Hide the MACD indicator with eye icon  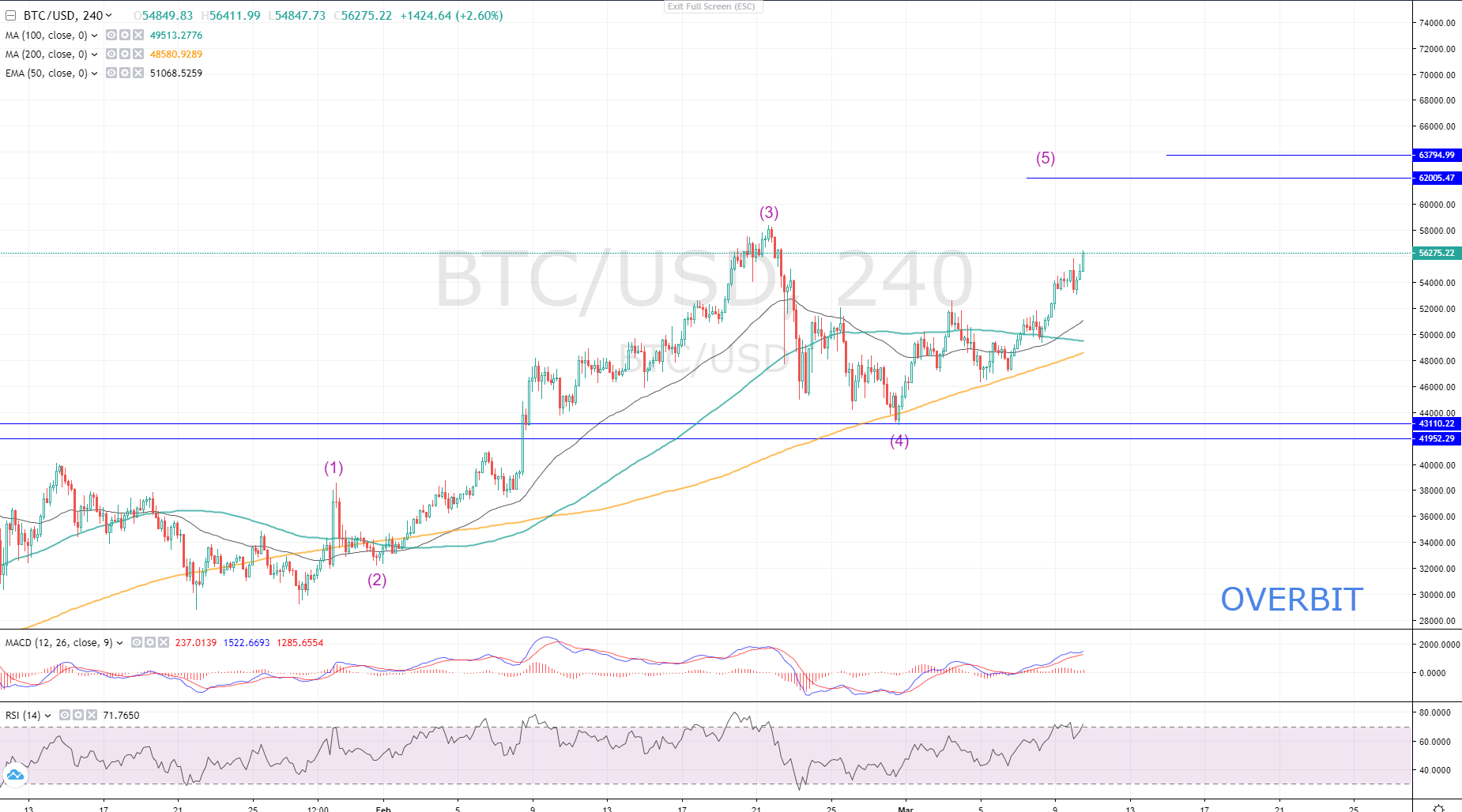coord(137,643)
